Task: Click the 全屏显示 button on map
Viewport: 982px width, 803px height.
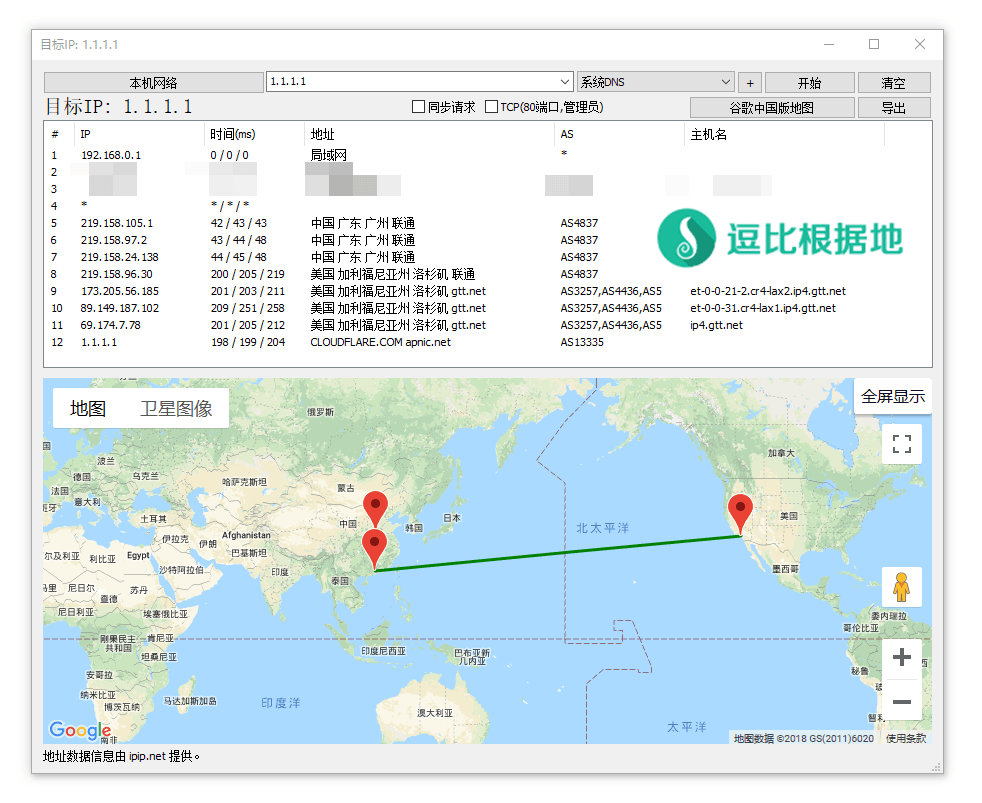Action: point(893,396)
